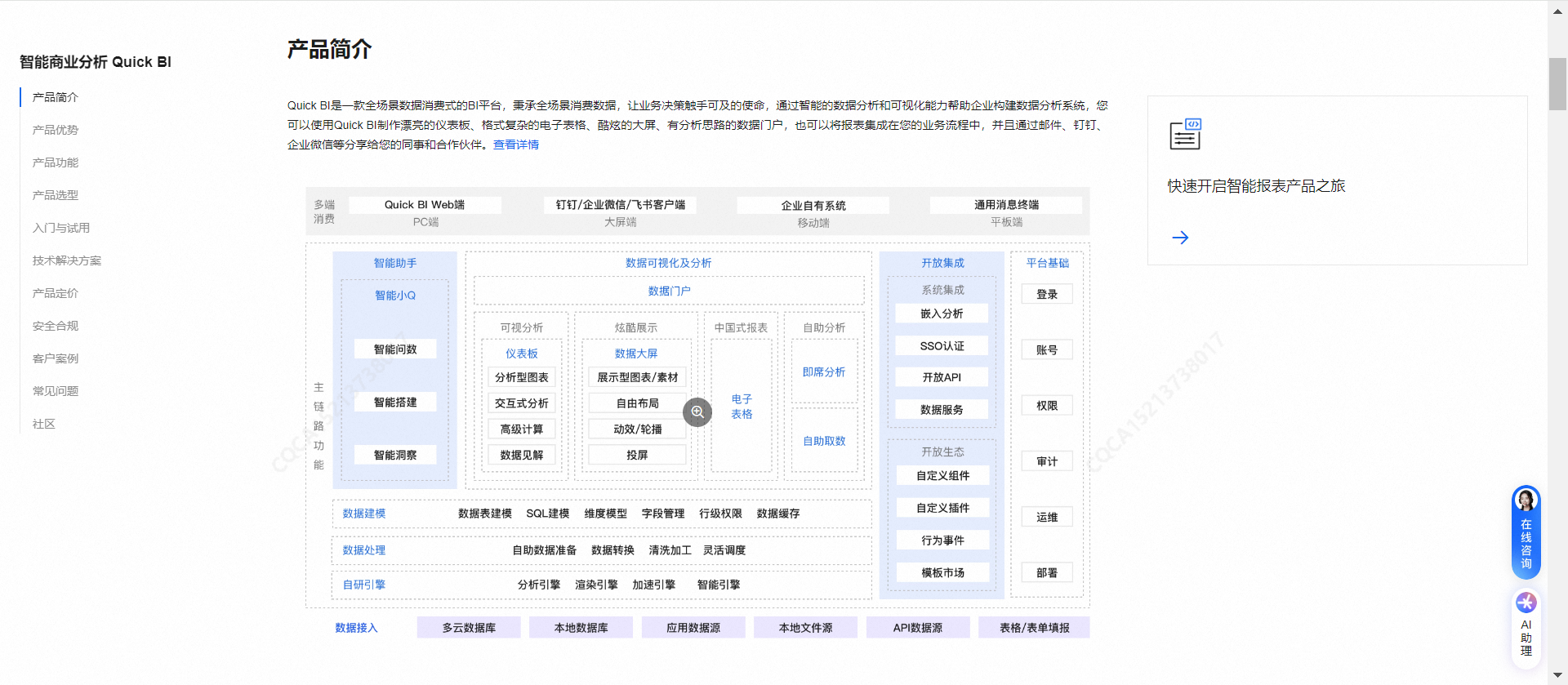Click 数据服务 box in diagram
The width and height of the screenshot is (1568, 685).
(942, 409)
